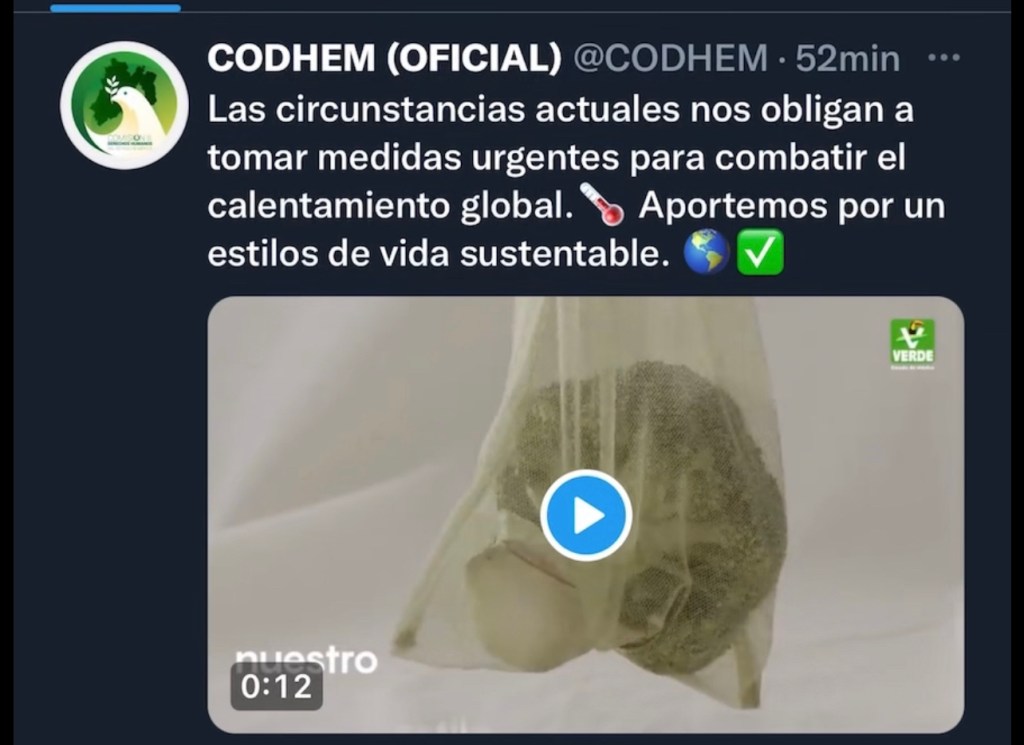Select the blue active tab indicator
Image resolution: width=1024 pixels, height=745 pixels.
[x=116, y=8]
